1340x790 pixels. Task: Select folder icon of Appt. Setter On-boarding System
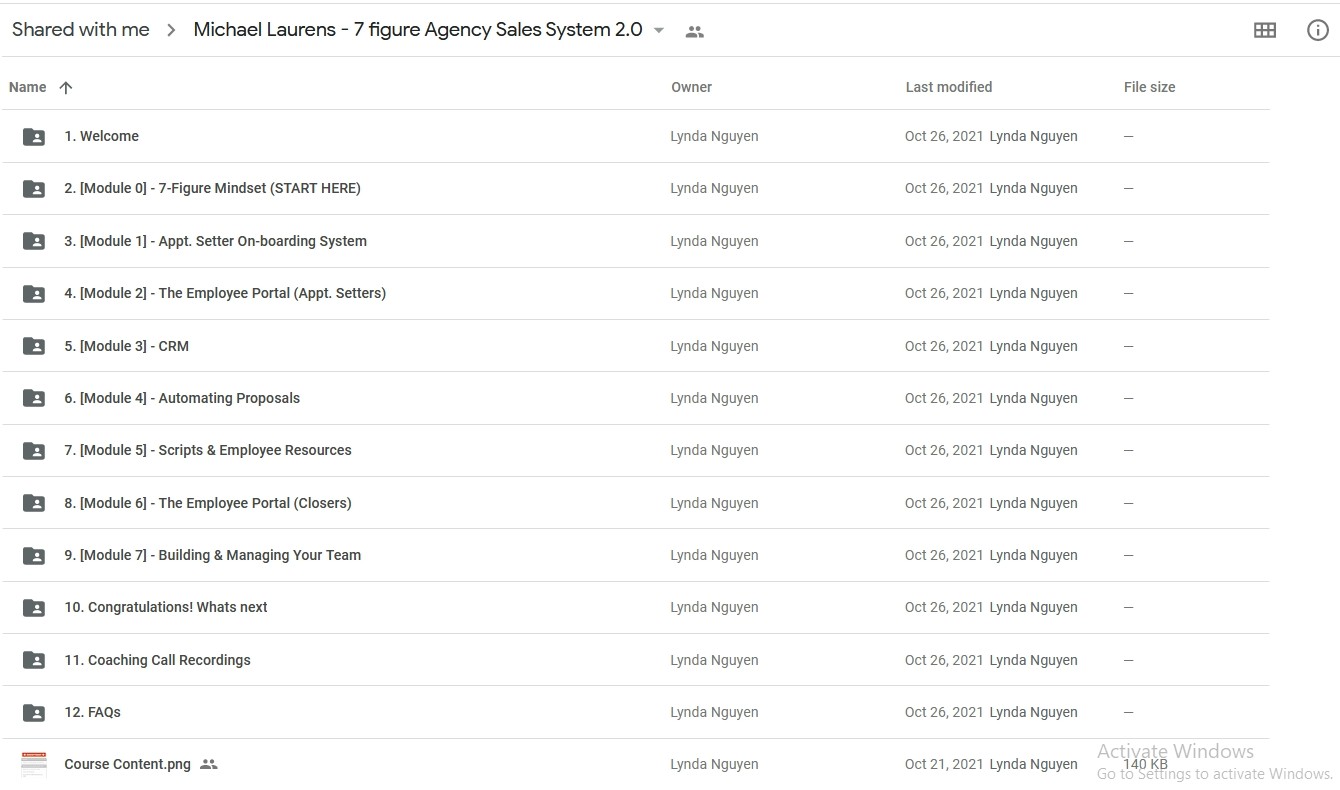(34, 241)
